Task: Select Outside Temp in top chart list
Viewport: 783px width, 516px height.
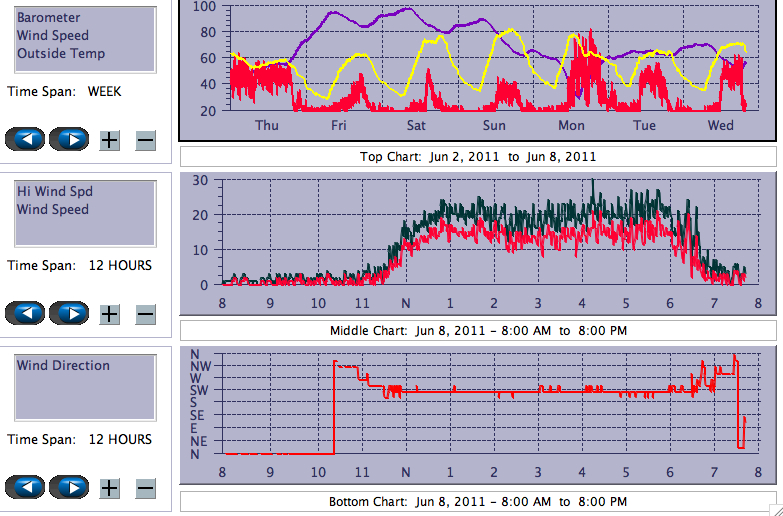Action: pos(61,54)
